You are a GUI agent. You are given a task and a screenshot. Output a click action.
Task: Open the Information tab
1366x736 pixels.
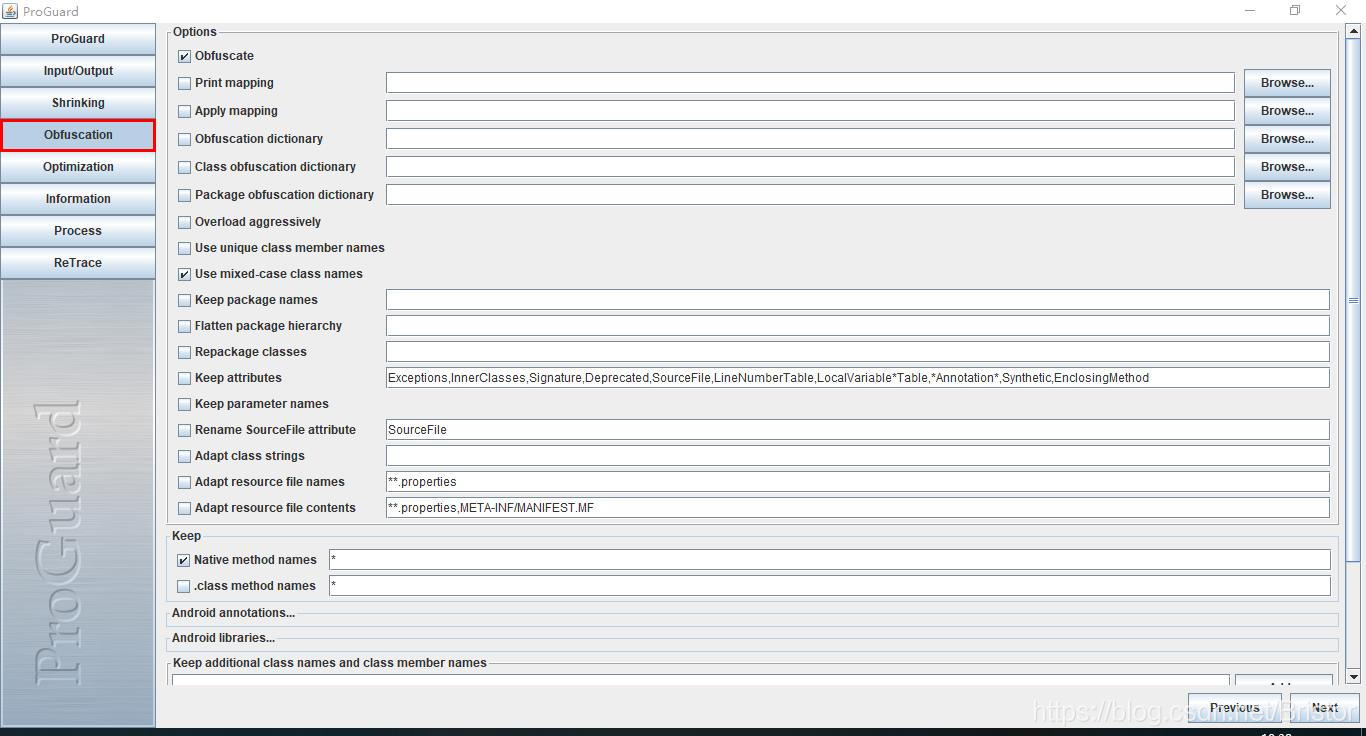tap(78, 199)
